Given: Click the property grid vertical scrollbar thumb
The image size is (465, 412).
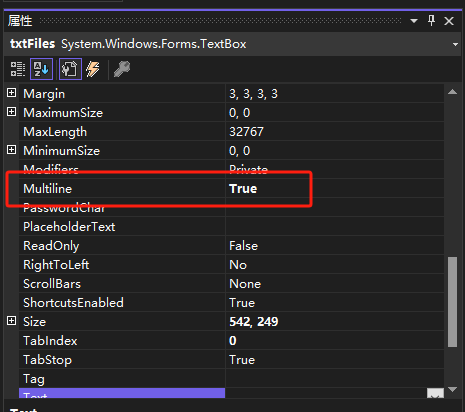Looking at the screenshot, I should pos(452,302).
